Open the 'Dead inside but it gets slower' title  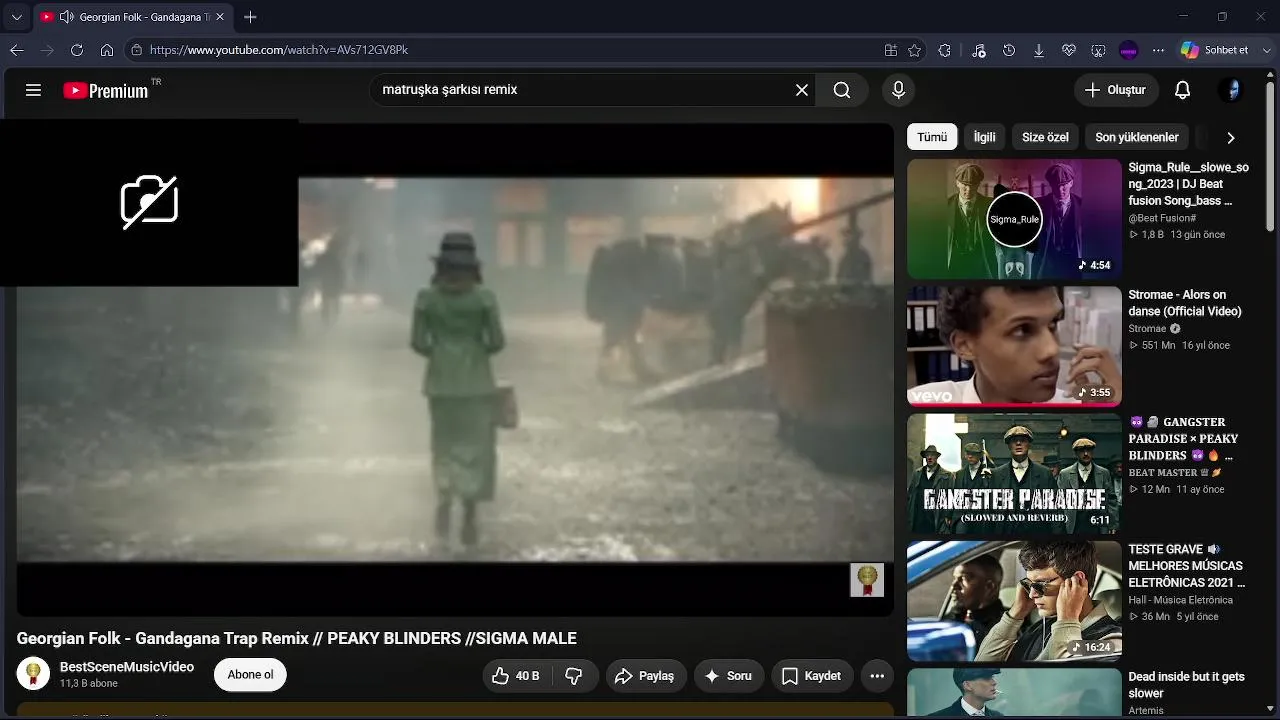(x=1186, y=685)
